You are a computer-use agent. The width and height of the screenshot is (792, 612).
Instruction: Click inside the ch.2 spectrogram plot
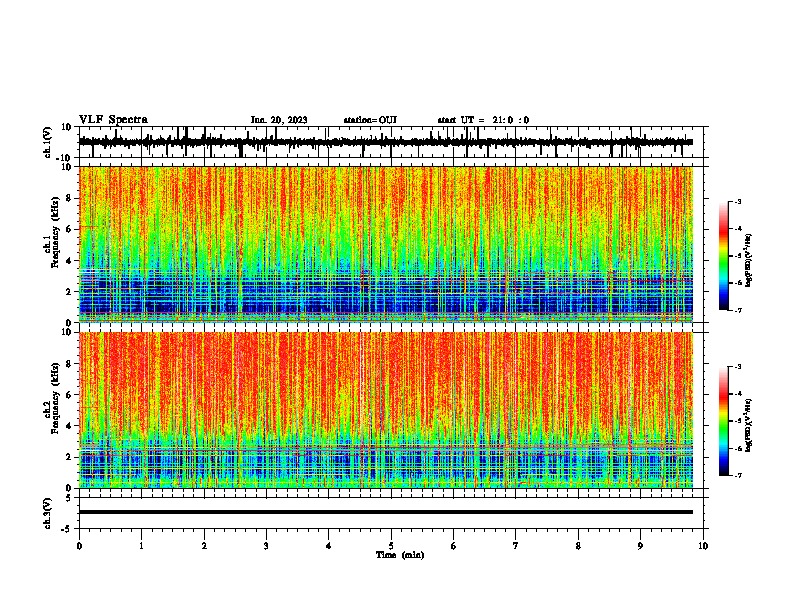click(386, 410)
